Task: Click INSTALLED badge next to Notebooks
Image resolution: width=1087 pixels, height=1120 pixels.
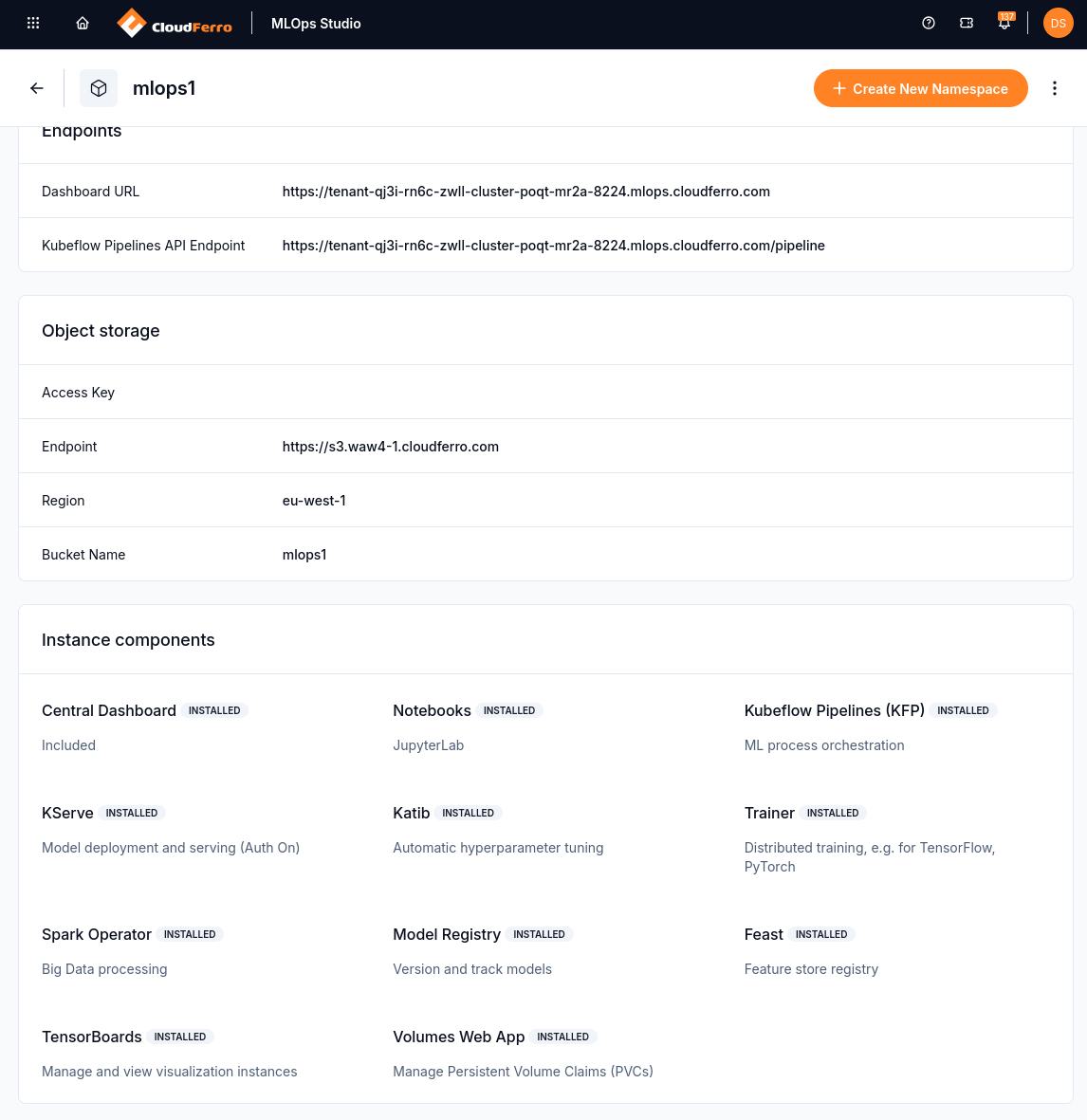Action: [x=509, y=710]
